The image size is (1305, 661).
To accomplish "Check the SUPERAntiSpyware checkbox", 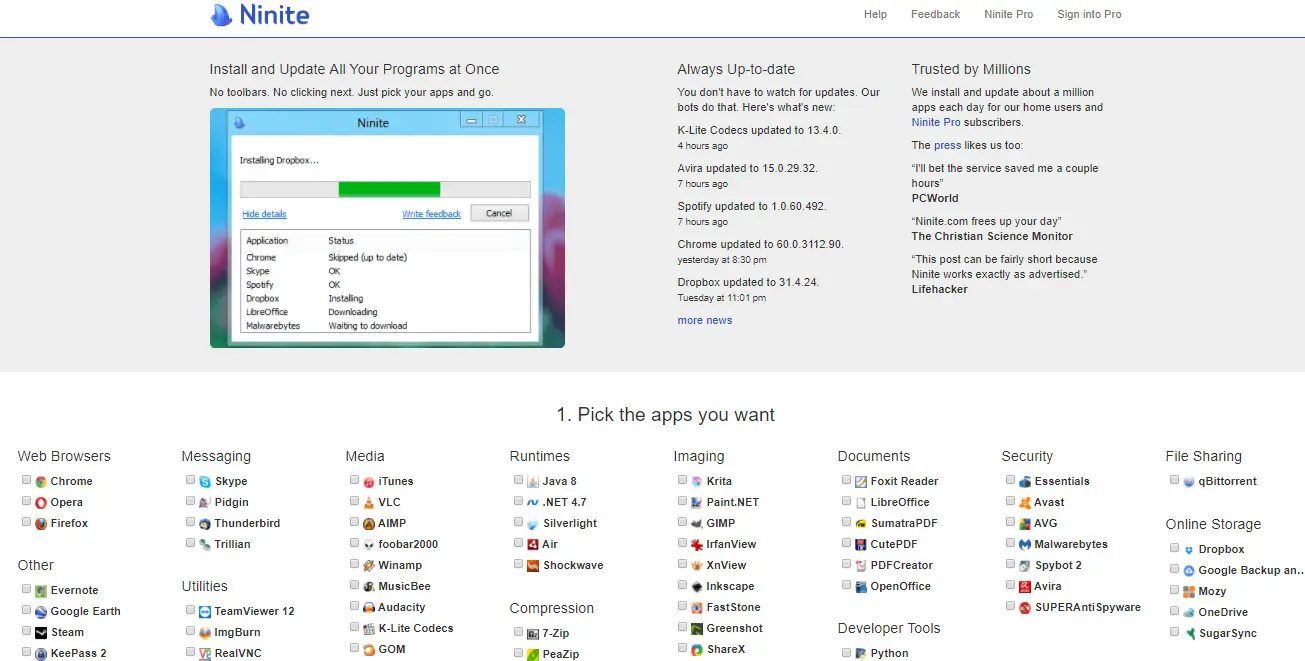I will (x=1011, y=606).
